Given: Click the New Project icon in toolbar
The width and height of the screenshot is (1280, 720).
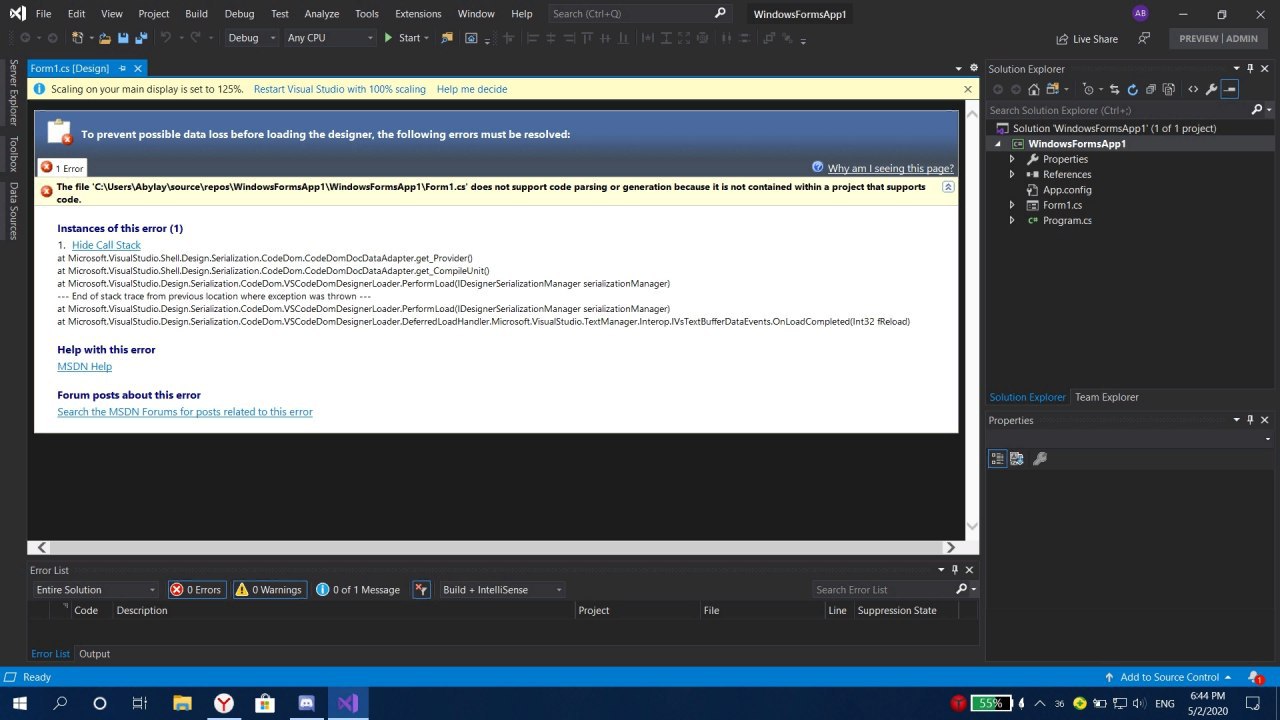Looking at the screenshot, I should click(77, 38).
